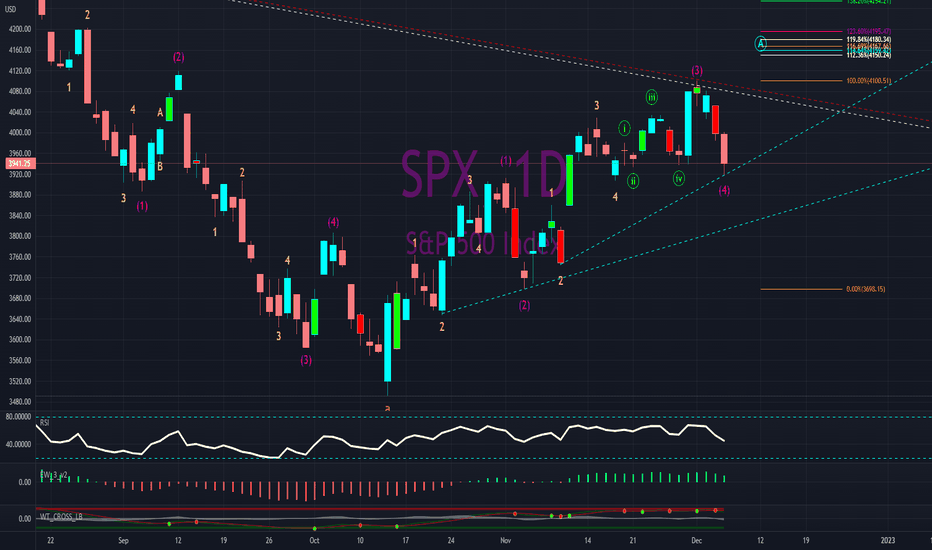Click the 3520.00 price axis label
The height and width of the screenshot is (550, 932).
(20, 381)
